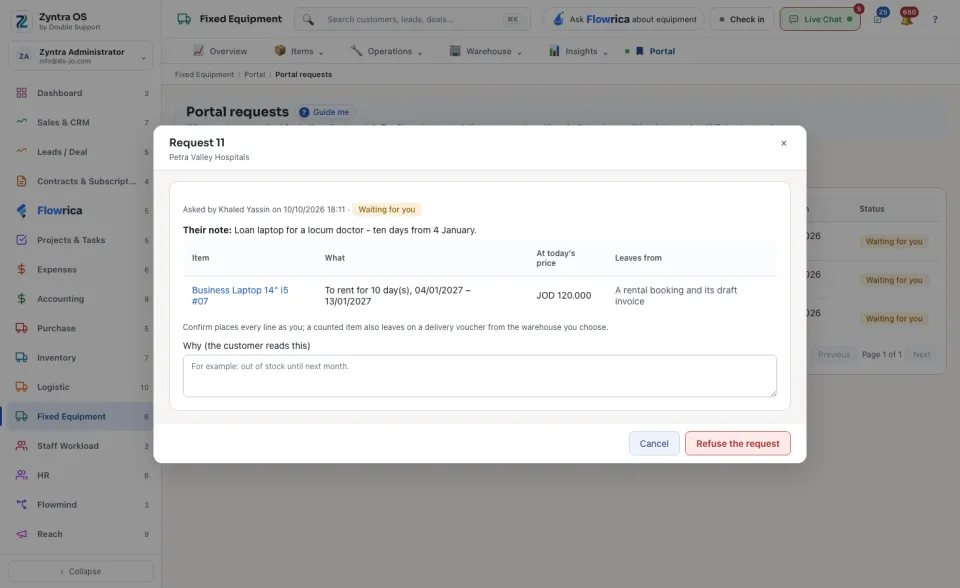Select the Inventory sidebar icon
This screenshot has height=588, width=960.
[21, 357]
